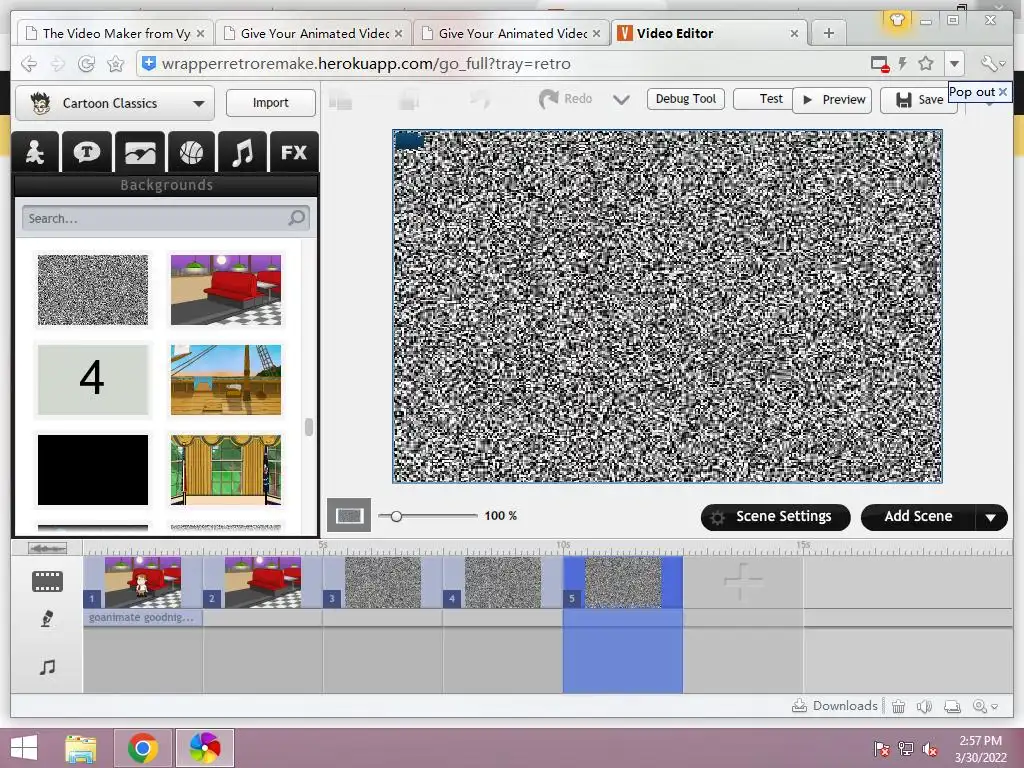Click the lightning bolt icon in address bar
The width and height of the screenshot is (1024, 768).
click(903, 63)
